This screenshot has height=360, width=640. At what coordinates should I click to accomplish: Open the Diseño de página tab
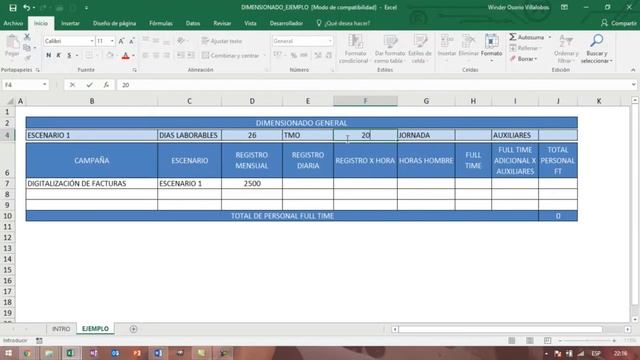pyautogui.click(x=114, y=23)
